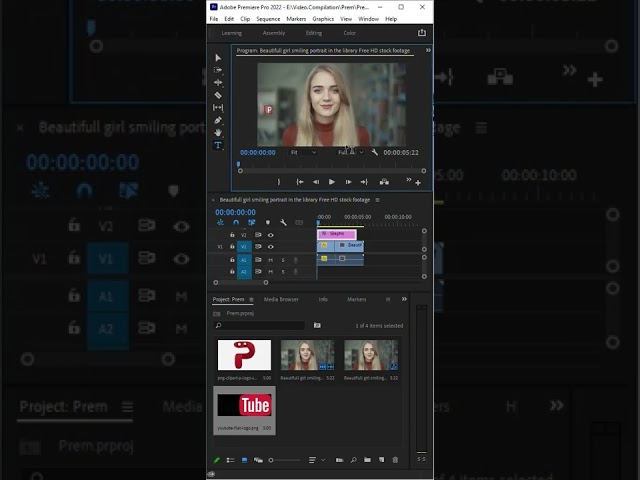640x480 pixels.
Task: Switch to the Editing workspace
Action: click(314, 33)
